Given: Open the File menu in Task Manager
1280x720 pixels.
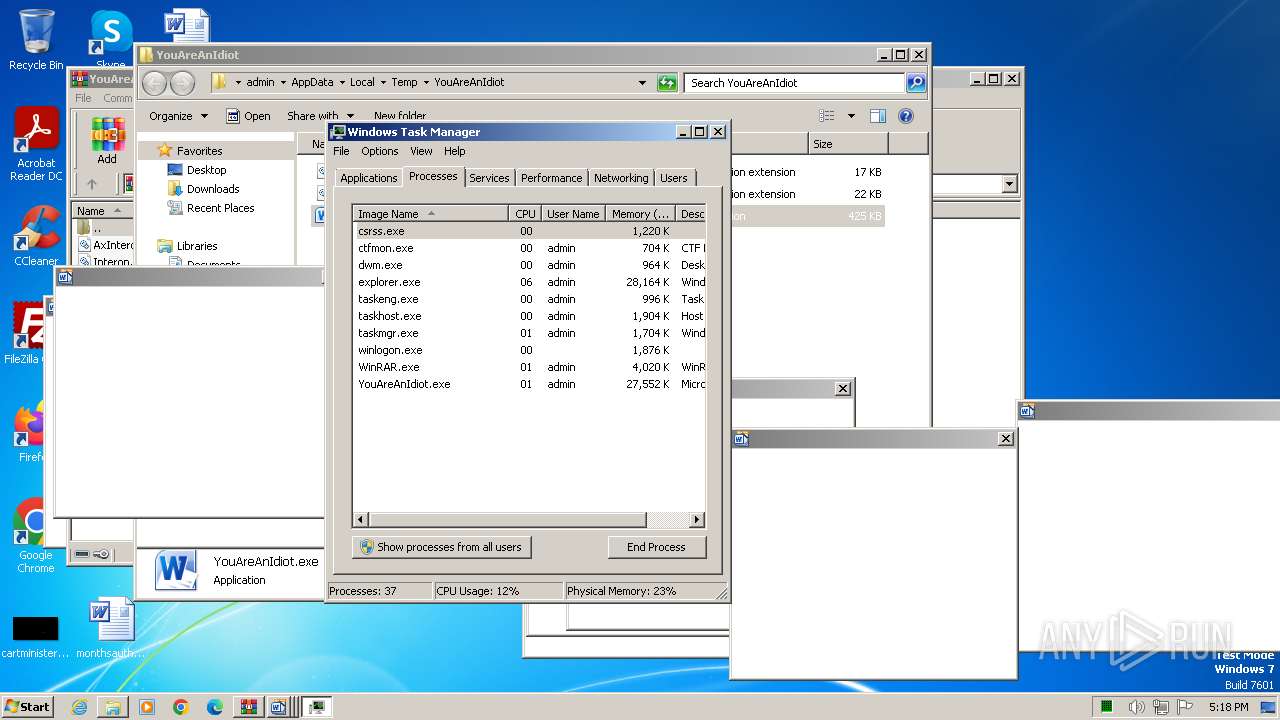Looking at the screenshot, I should (x=341, y=151).
